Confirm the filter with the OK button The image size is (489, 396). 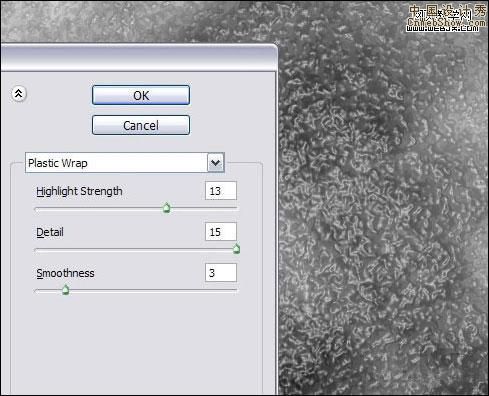coord(141,95)
